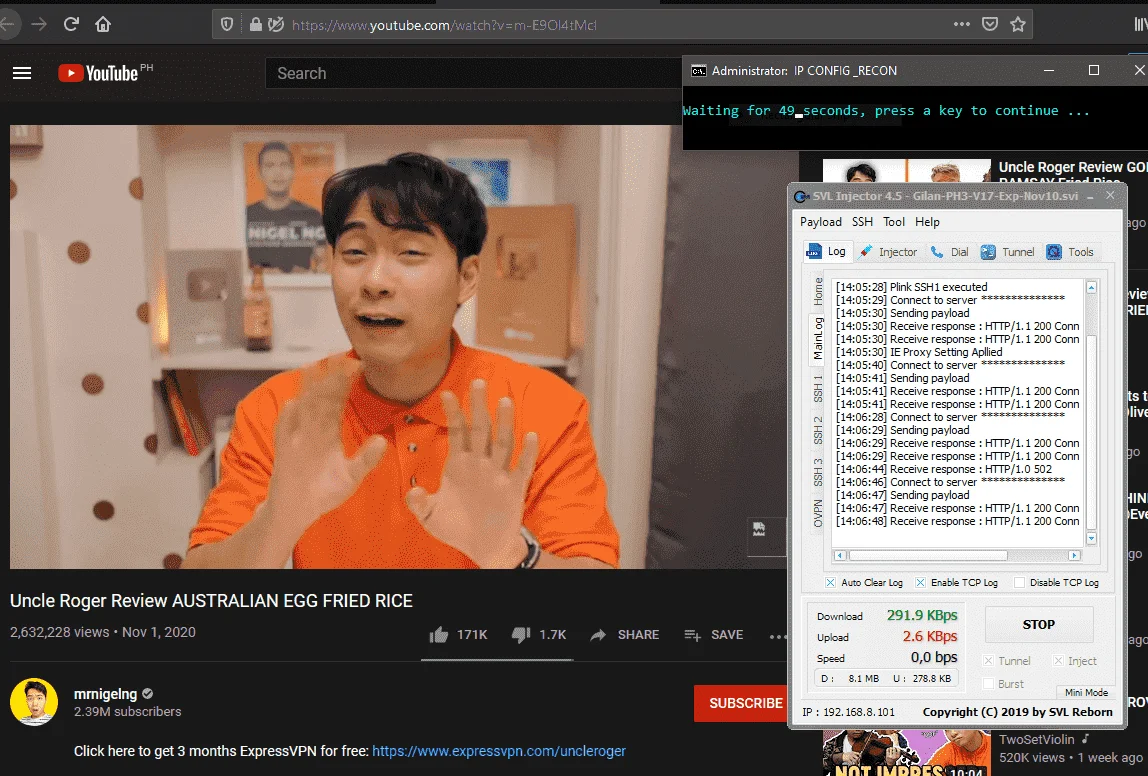The width and height of the screenshot is (1148, 776).
Task: Click mrnigelng channel name
Action: pyautogui.click(x=105, y=693)
